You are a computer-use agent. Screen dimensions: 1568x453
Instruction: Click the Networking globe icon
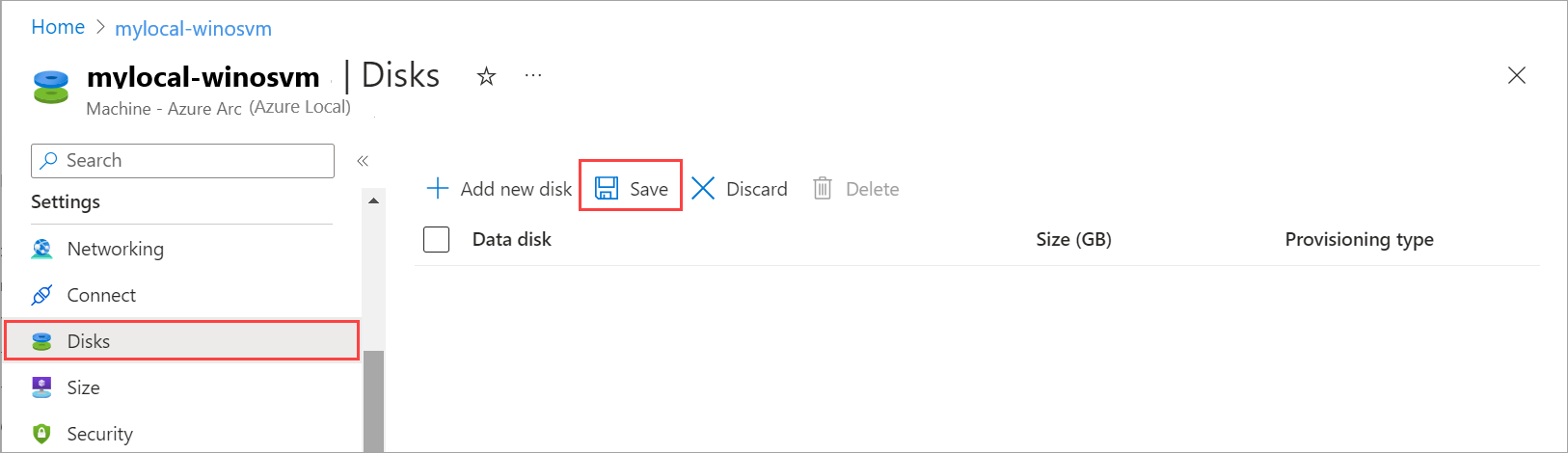(41, 249)
